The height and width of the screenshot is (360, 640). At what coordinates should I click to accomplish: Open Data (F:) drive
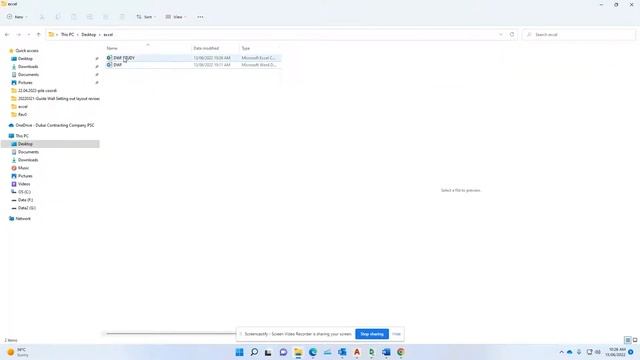(25, 200)
